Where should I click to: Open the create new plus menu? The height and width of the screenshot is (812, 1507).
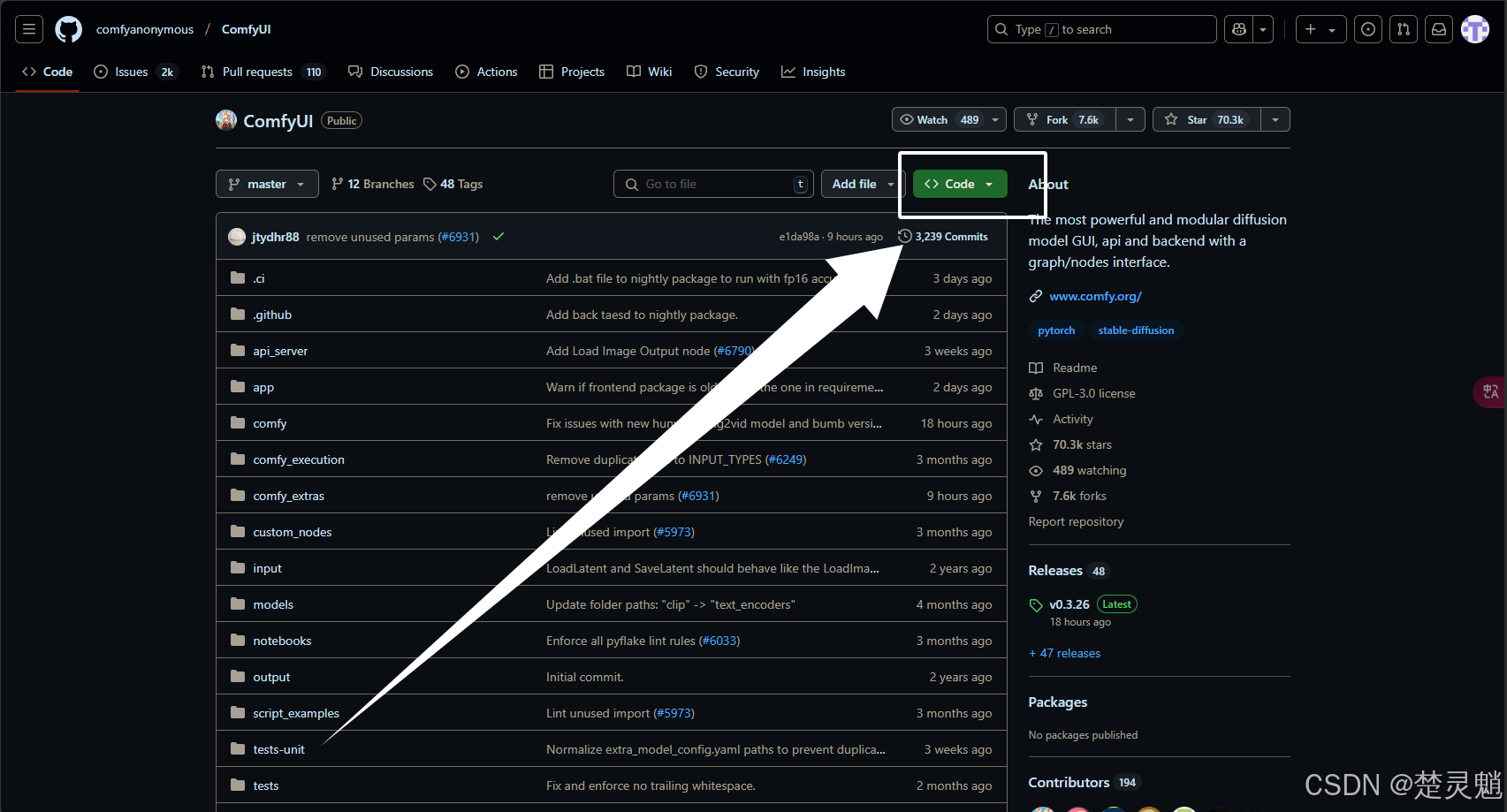point(1321,29)
